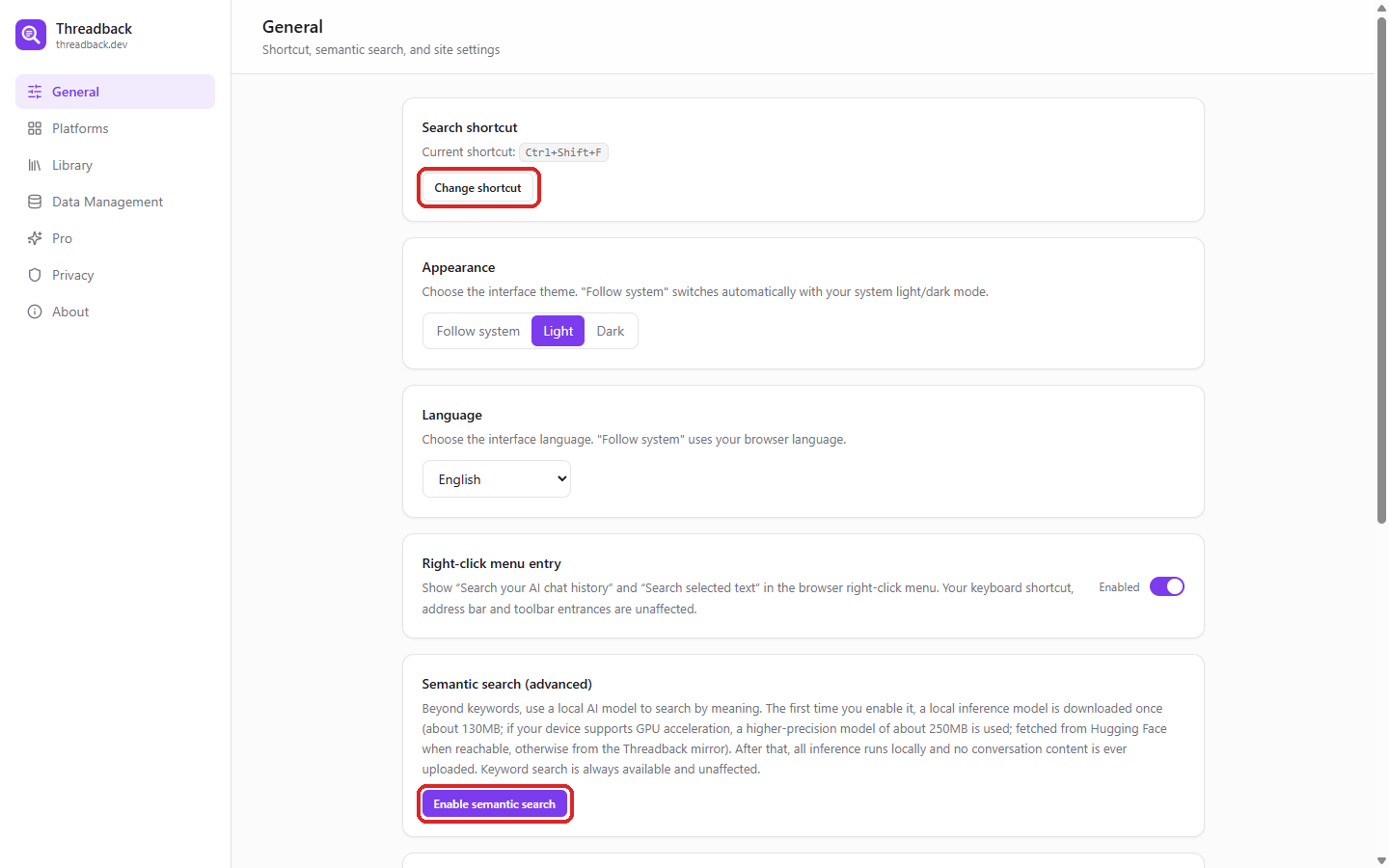Click the Data Management database icon
1389x868 pixels.
click(x=35, y=202)
